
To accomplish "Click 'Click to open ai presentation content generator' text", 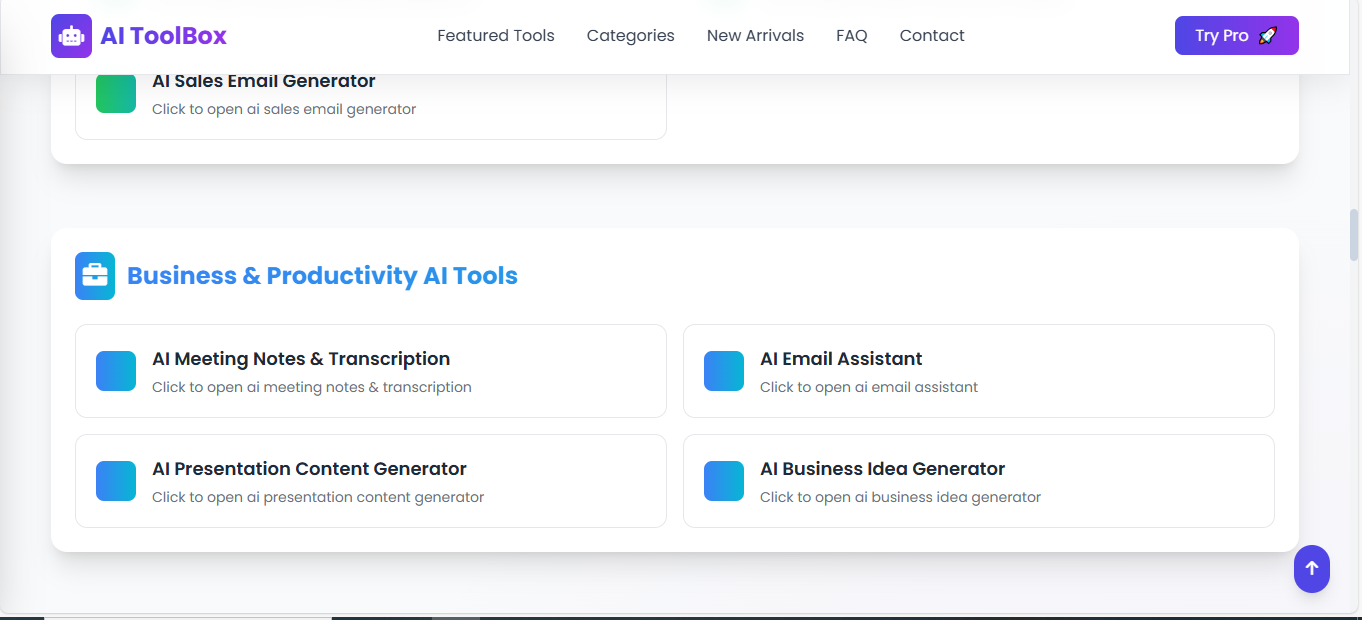I will (x=318, y=497).
